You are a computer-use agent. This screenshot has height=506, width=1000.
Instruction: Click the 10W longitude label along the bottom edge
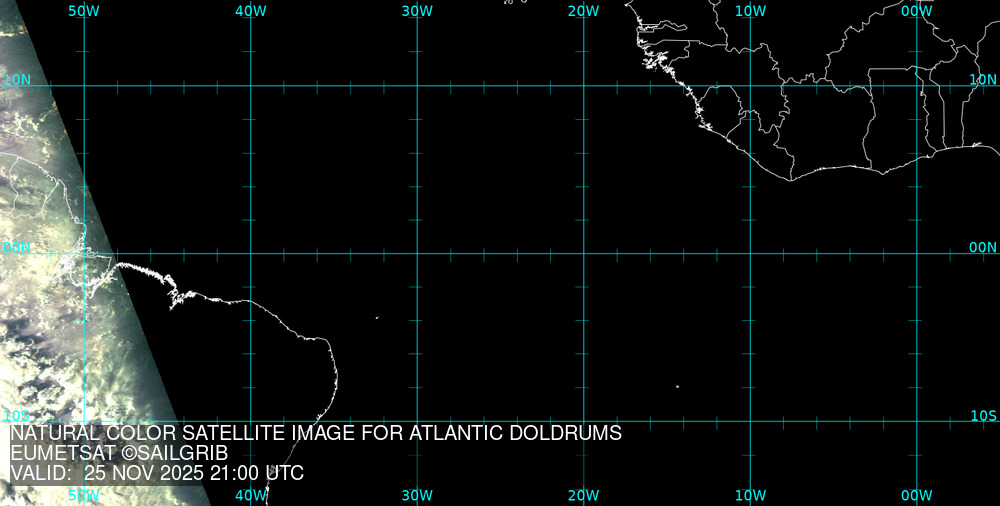750,495
